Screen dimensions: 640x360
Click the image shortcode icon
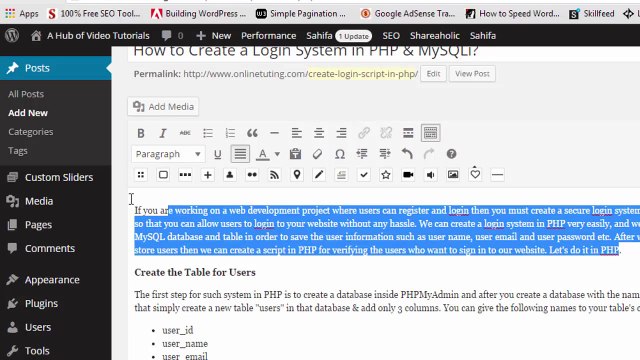(453, 175)
